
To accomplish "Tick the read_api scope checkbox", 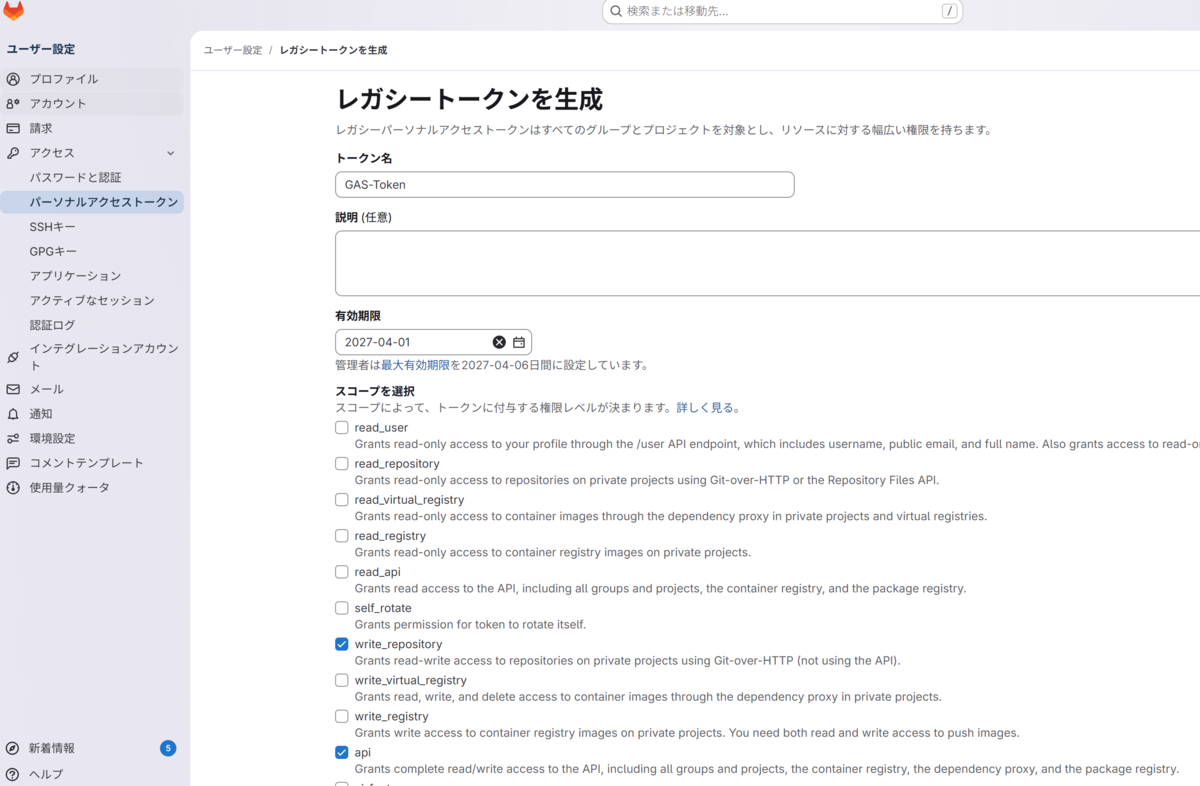I will click(x=342, y=571).
